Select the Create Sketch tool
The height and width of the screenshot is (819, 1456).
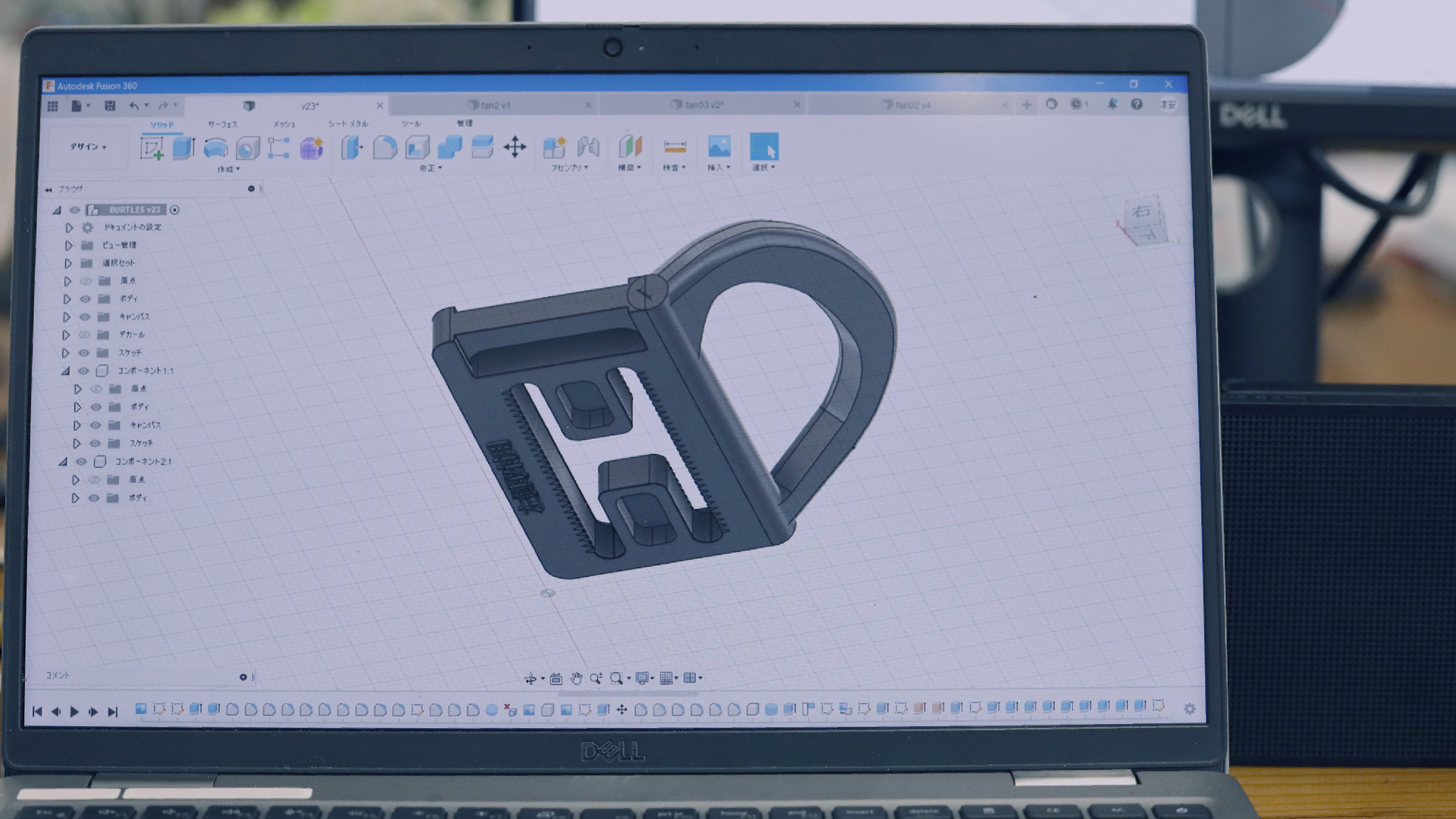point(152,148)
